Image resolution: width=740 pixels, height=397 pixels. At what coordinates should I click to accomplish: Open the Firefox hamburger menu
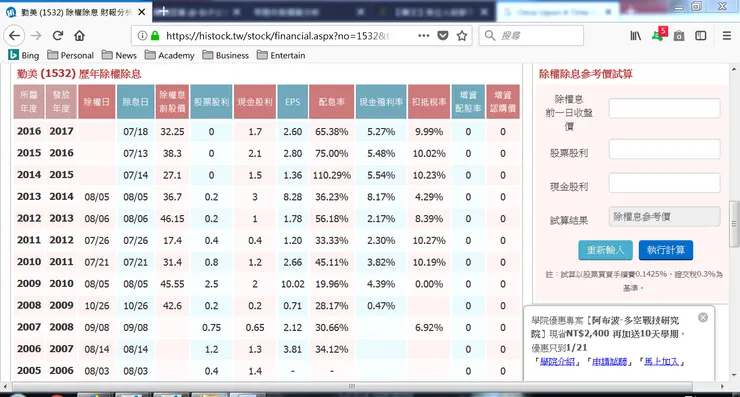coord(727,36)
